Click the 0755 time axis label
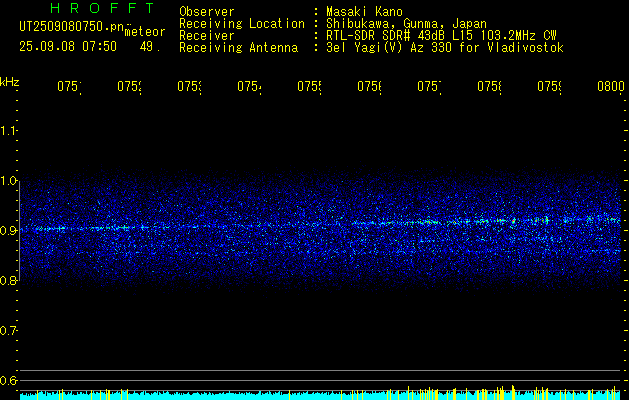 point(309,86)
